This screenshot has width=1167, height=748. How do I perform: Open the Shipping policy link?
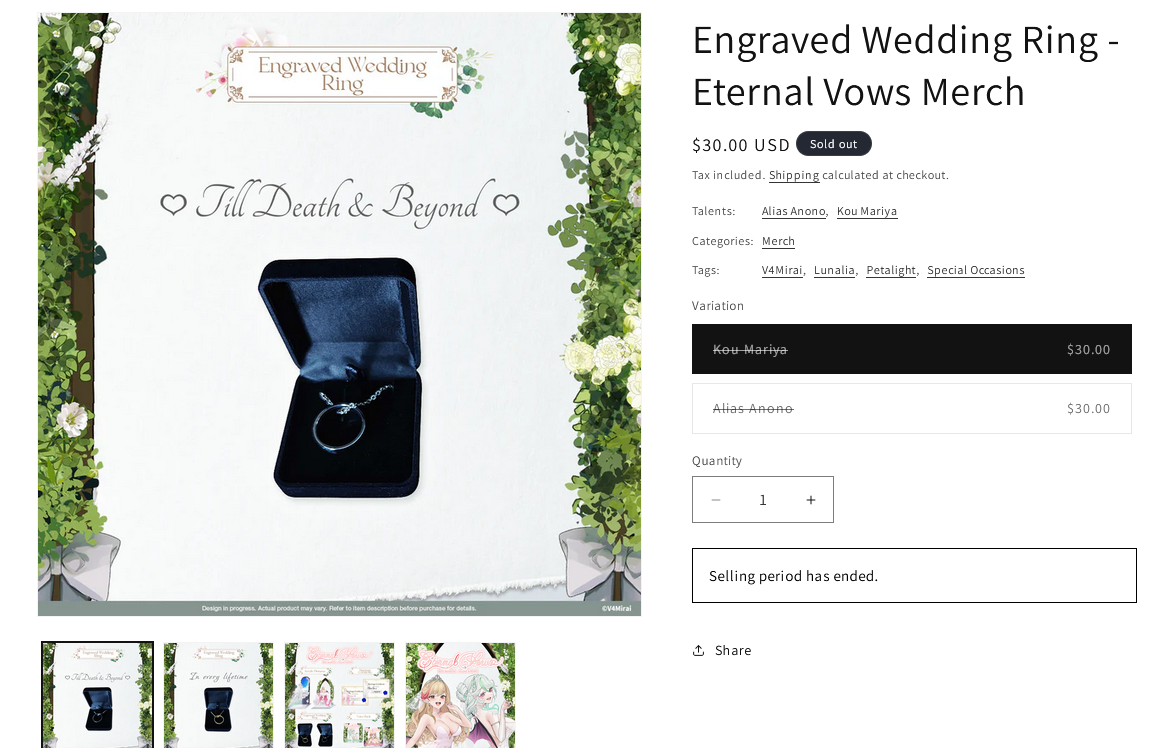point(793,176)
